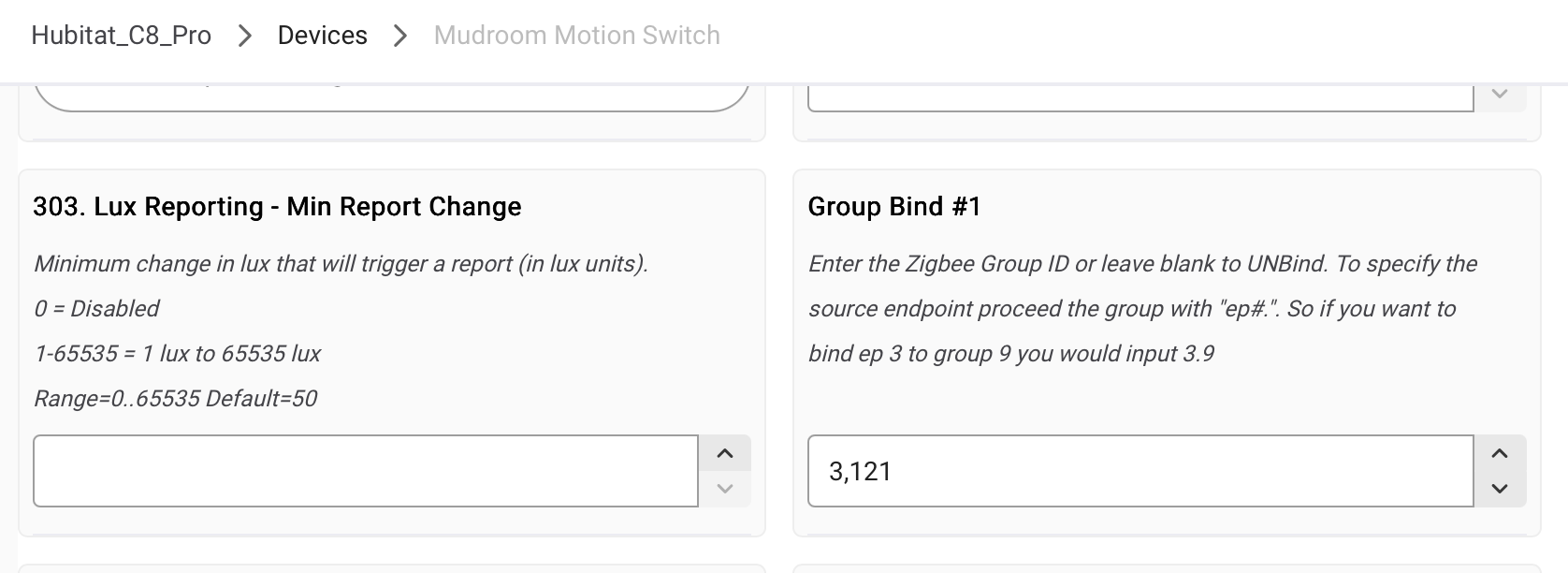Click the '0 = Disabled' description line
1568x573 pixels.
96,309
